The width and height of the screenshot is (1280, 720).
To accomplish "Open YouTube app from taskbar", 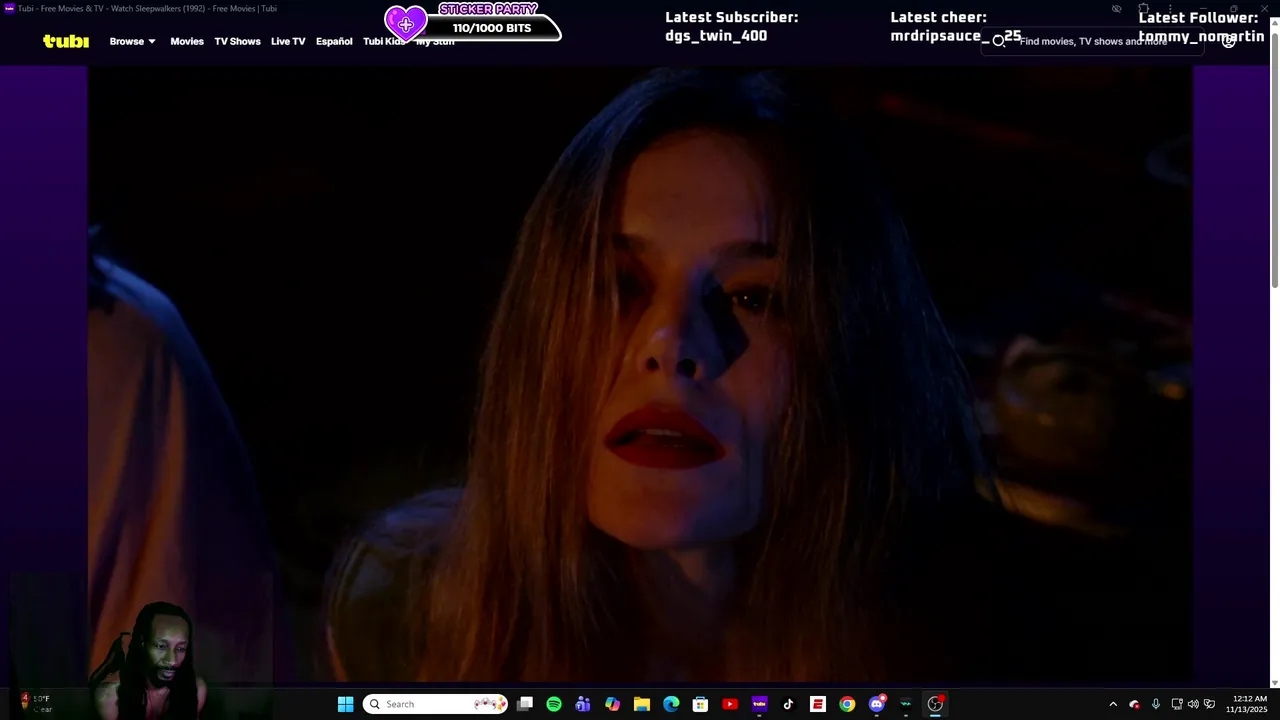I will 730,704.
